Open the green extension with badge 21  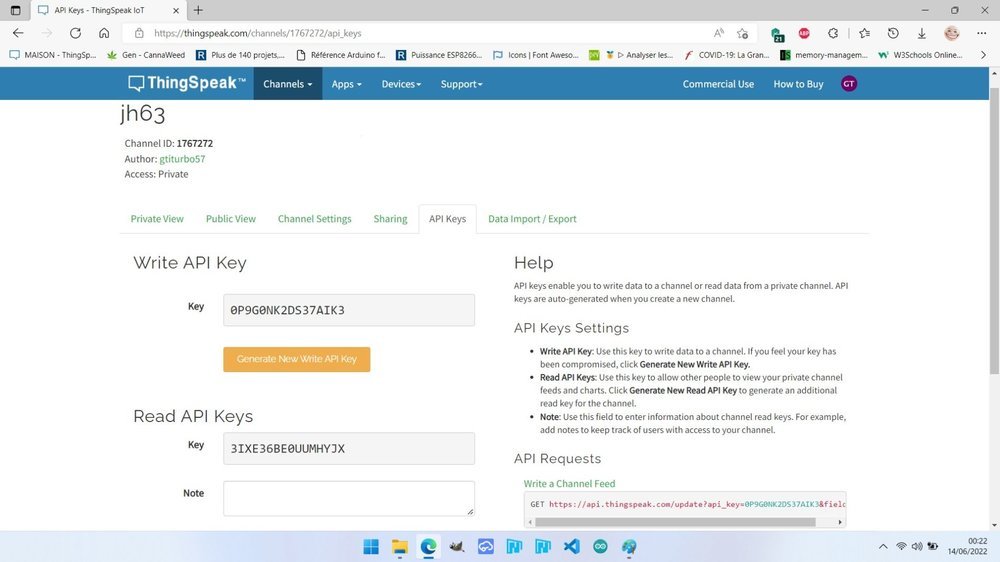point(777,34)
